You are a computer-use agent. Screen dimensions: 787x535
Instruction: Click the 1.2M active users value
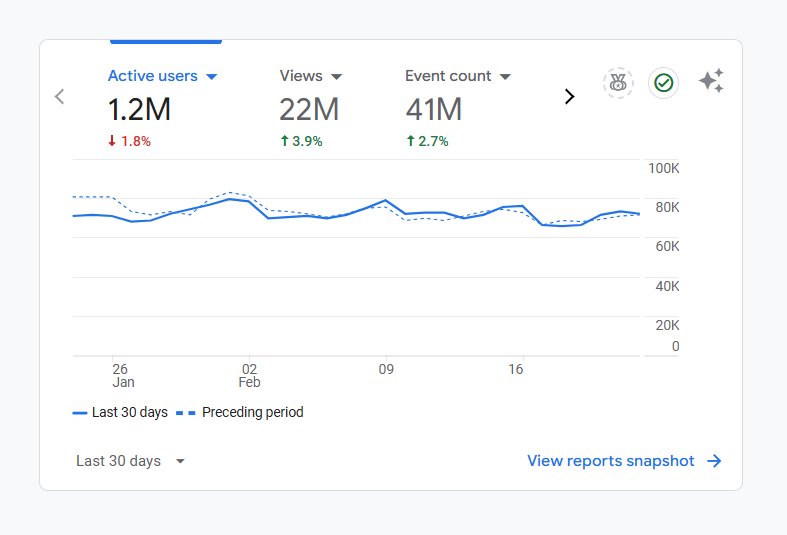click(x=139, y=109)
